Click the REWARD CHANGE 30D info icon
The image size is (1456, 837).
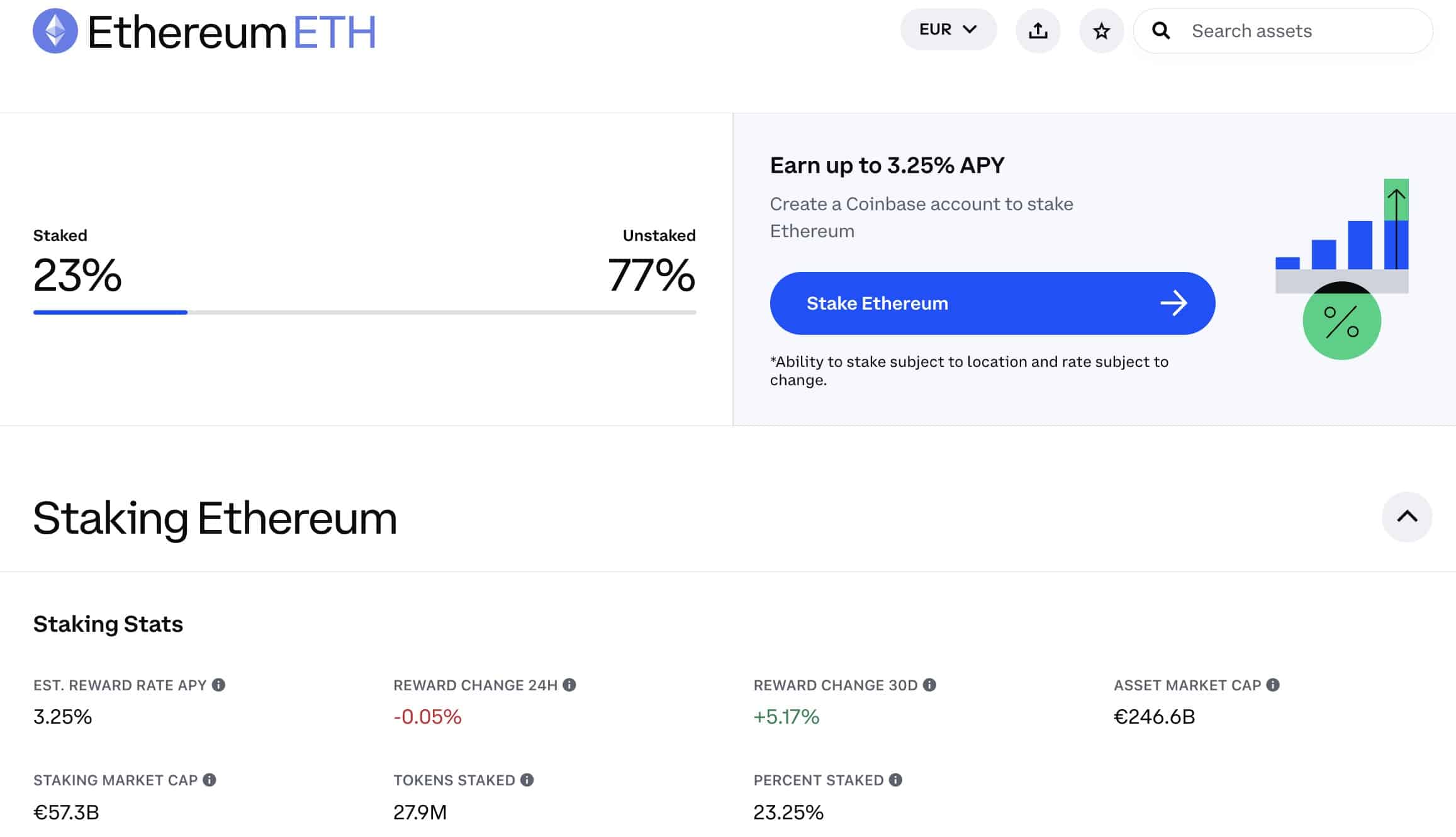pos(929,685)
